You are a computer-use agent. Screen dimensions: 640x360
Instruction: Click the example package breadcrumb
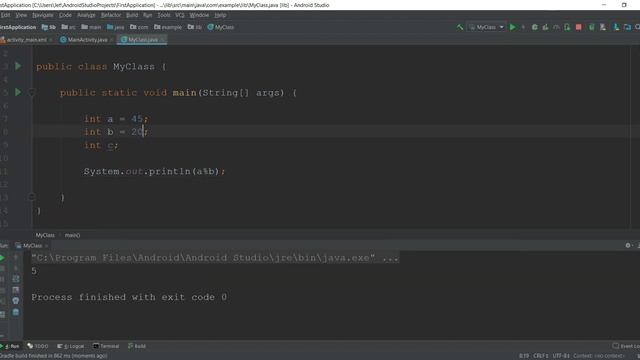coord(168,27)
